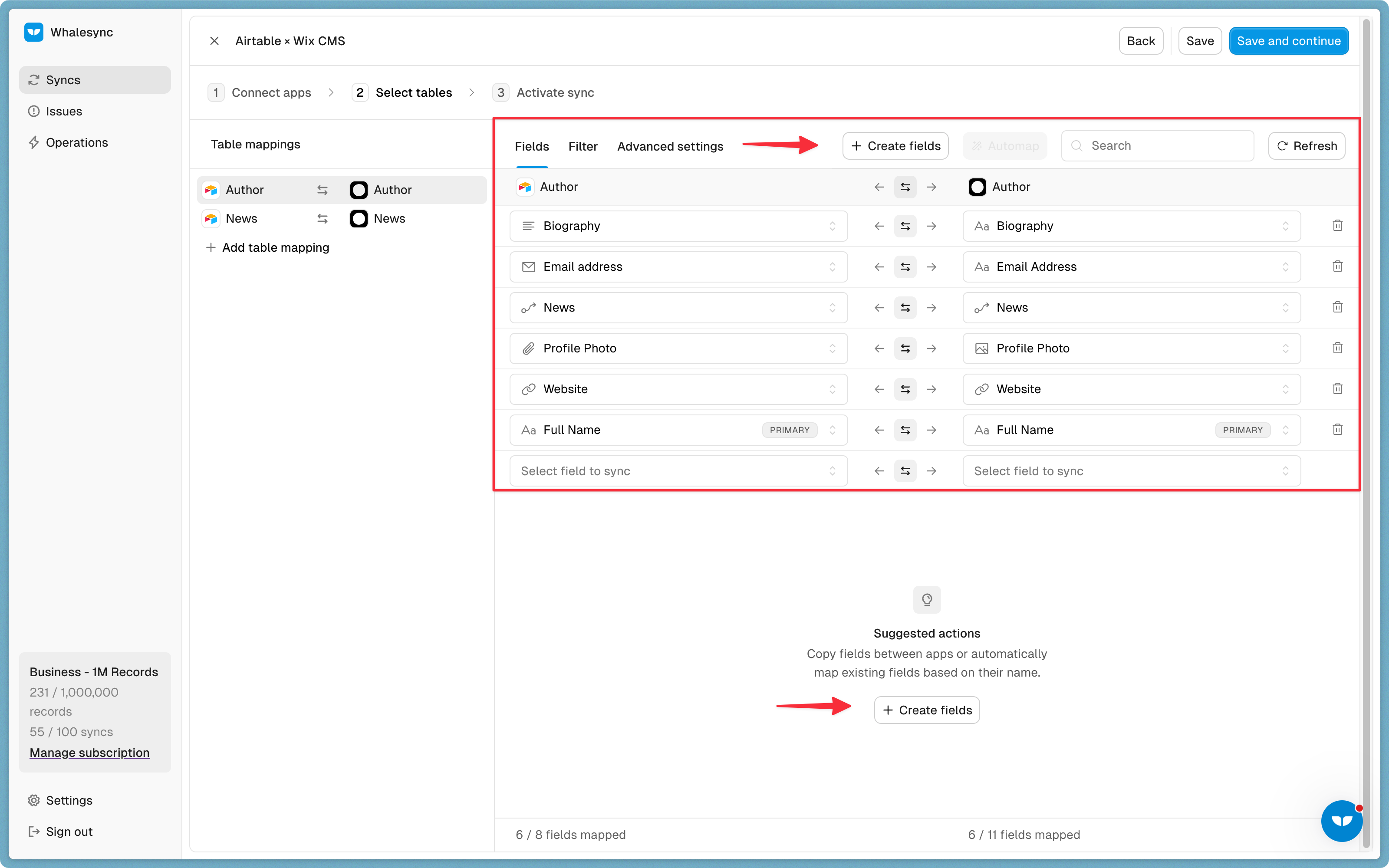Click the Search fields input
The height and width of the screenshot is (868, 1389).
coord(1157,146)
